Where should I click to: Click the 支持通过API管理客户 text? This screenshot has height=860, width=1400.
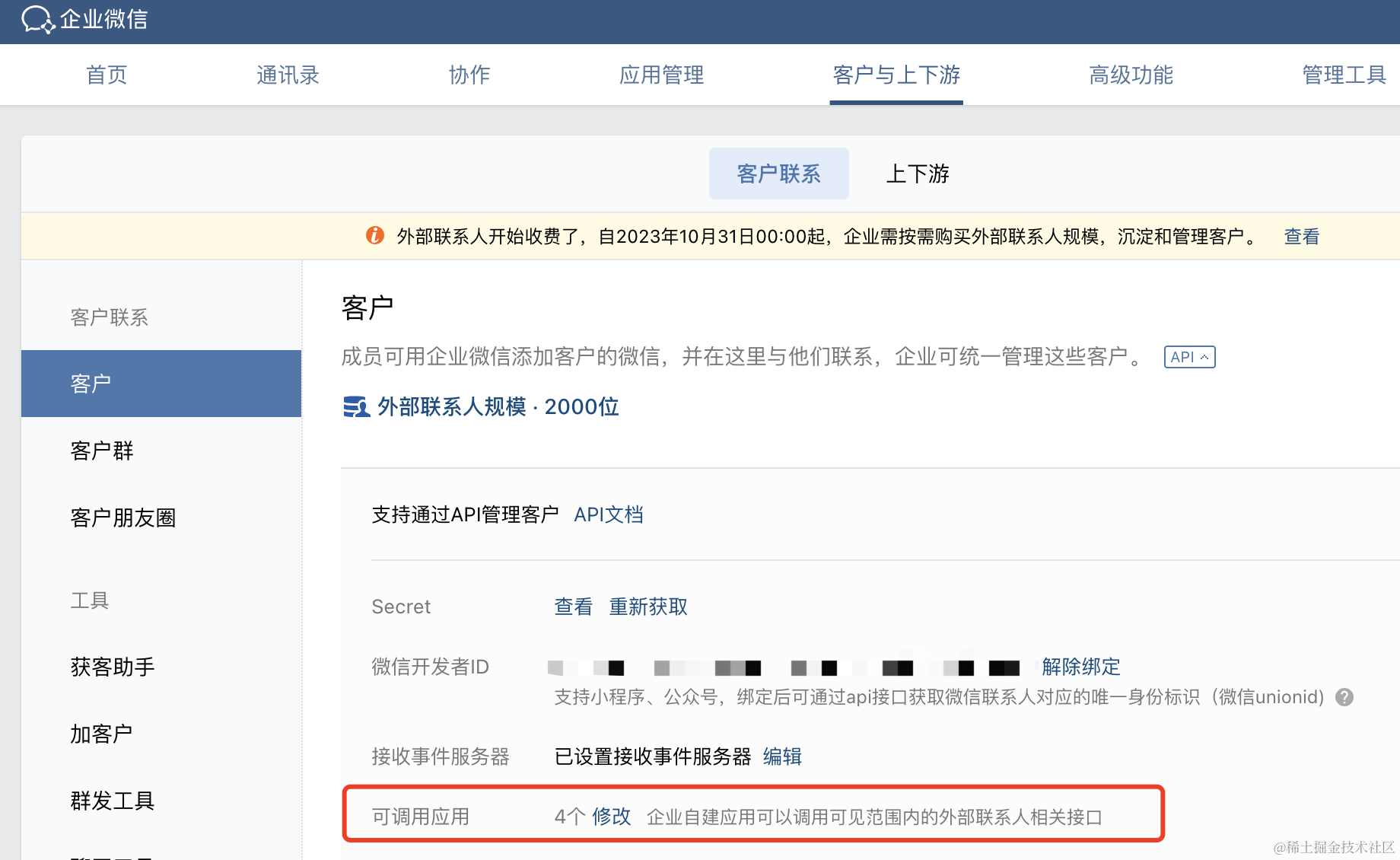pyautogui.click(x=465, y=514)
